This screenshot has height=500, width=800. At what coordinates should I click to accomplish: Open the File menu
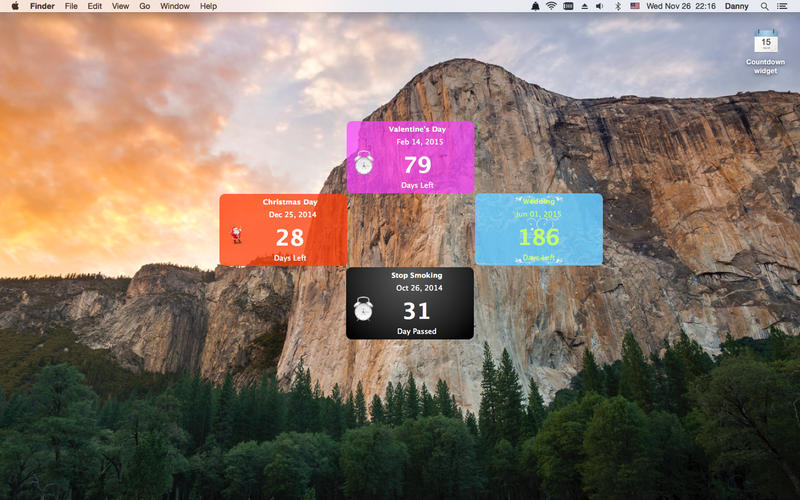[x=71, y=6]
